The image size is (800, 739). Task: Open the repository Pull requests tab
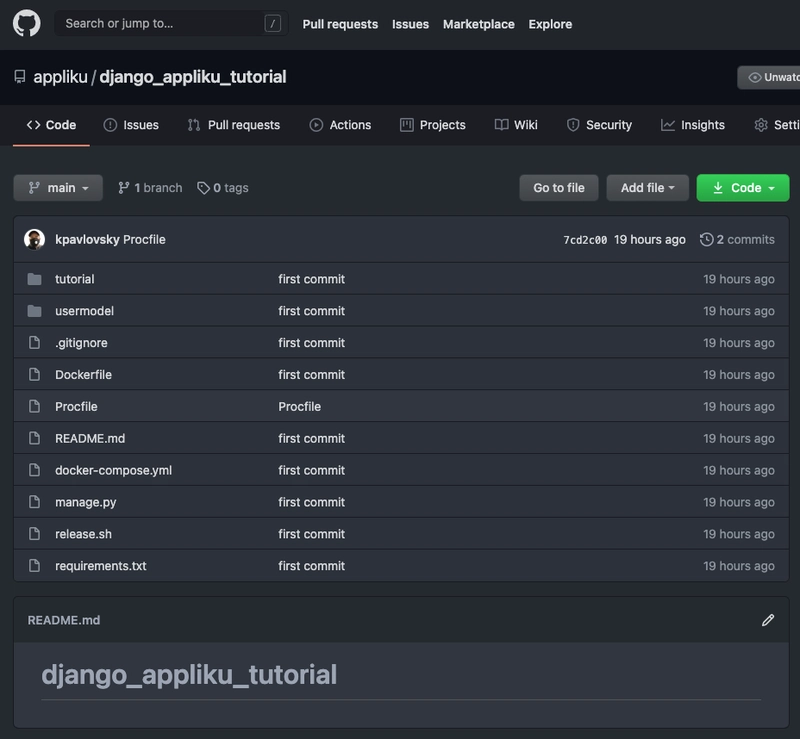pos(234,125)
